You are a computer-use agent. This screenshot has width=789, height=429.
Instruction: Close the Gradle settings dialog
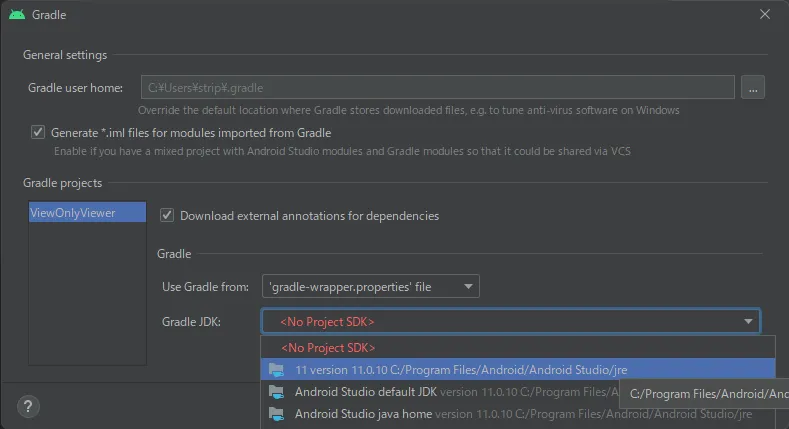765,15
